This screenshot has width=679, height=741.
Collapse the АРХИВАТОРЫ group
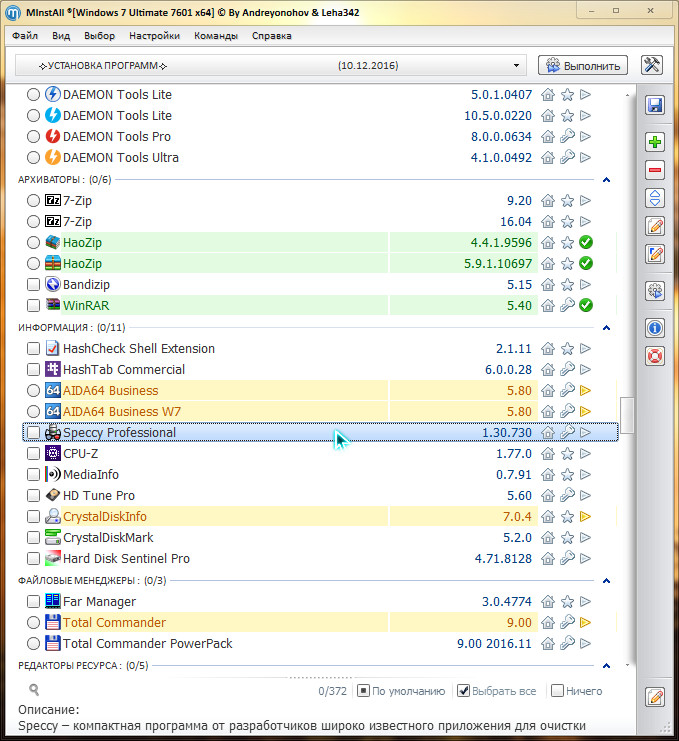pyautogui.click(x=607, y=180)
